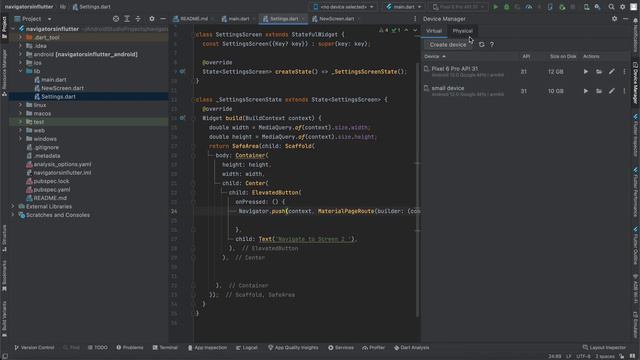
Task: Hide the Device Manager panel with minus icon
Action: 625,19
